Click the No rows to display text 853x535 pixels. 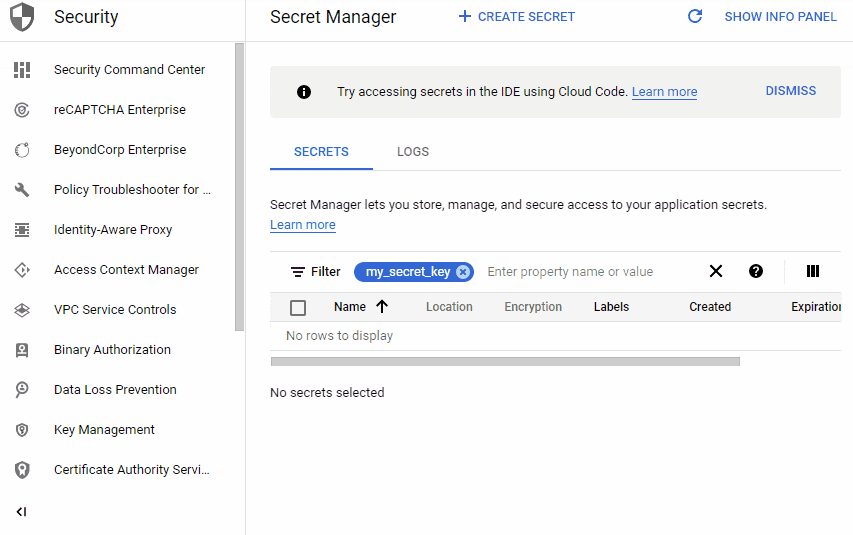click(x=339, y=336)
